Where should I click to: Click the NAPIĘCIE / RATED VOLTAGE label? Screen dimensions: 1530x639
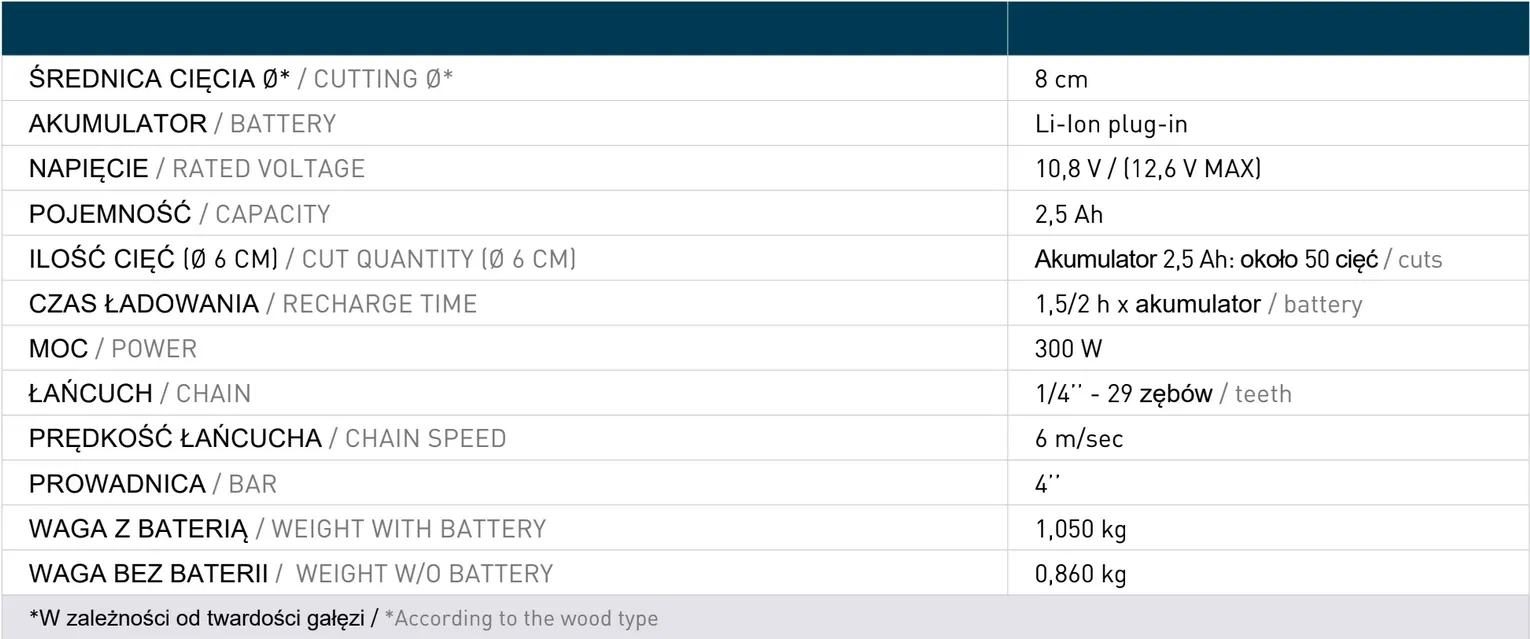pos(196,169)
